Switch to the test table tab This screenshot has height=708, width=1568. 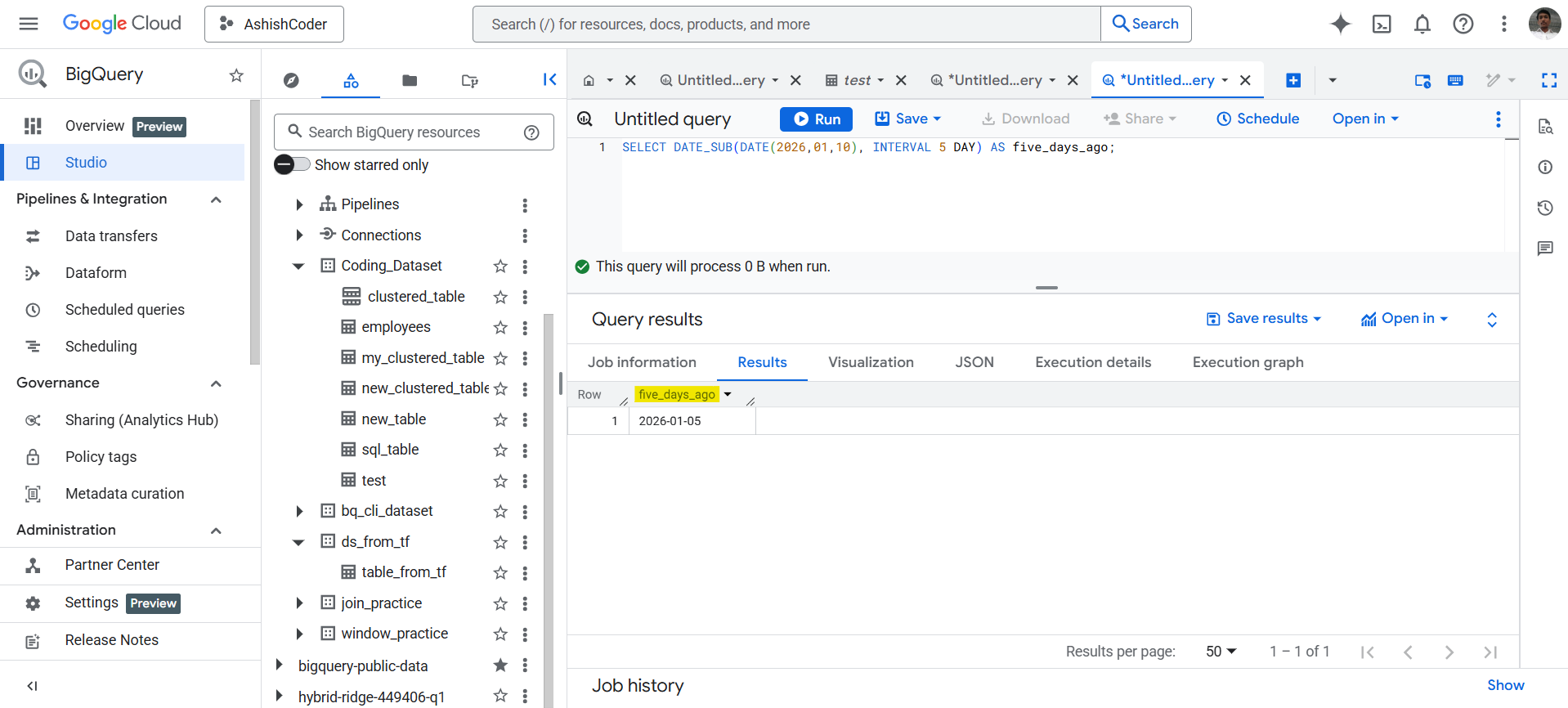pos(857,80)
